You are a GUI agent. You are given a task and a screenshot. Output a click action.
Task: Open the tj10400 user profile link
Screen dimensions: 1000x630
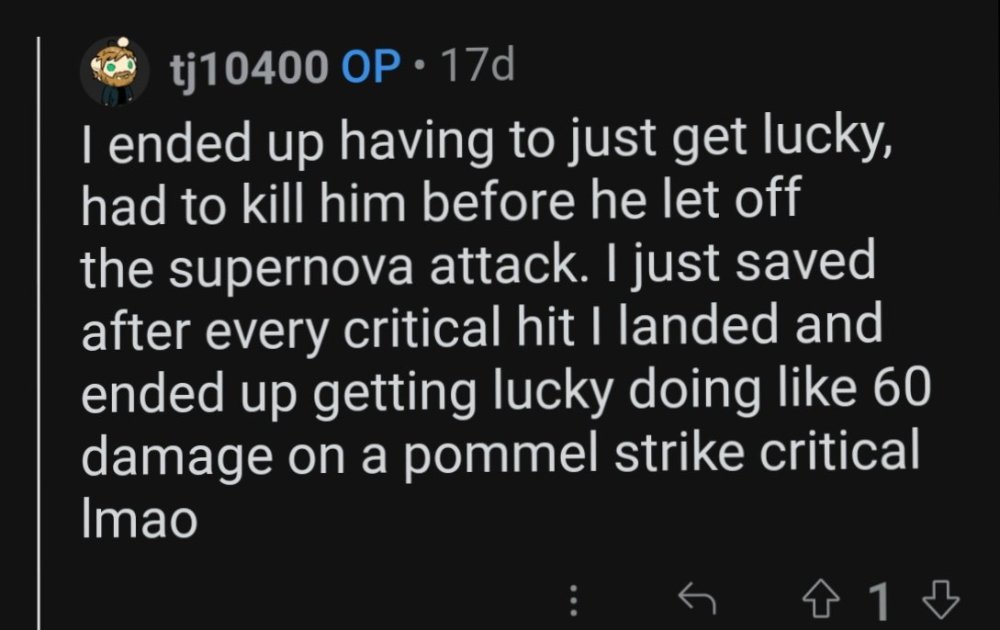[x=247, y=69]
